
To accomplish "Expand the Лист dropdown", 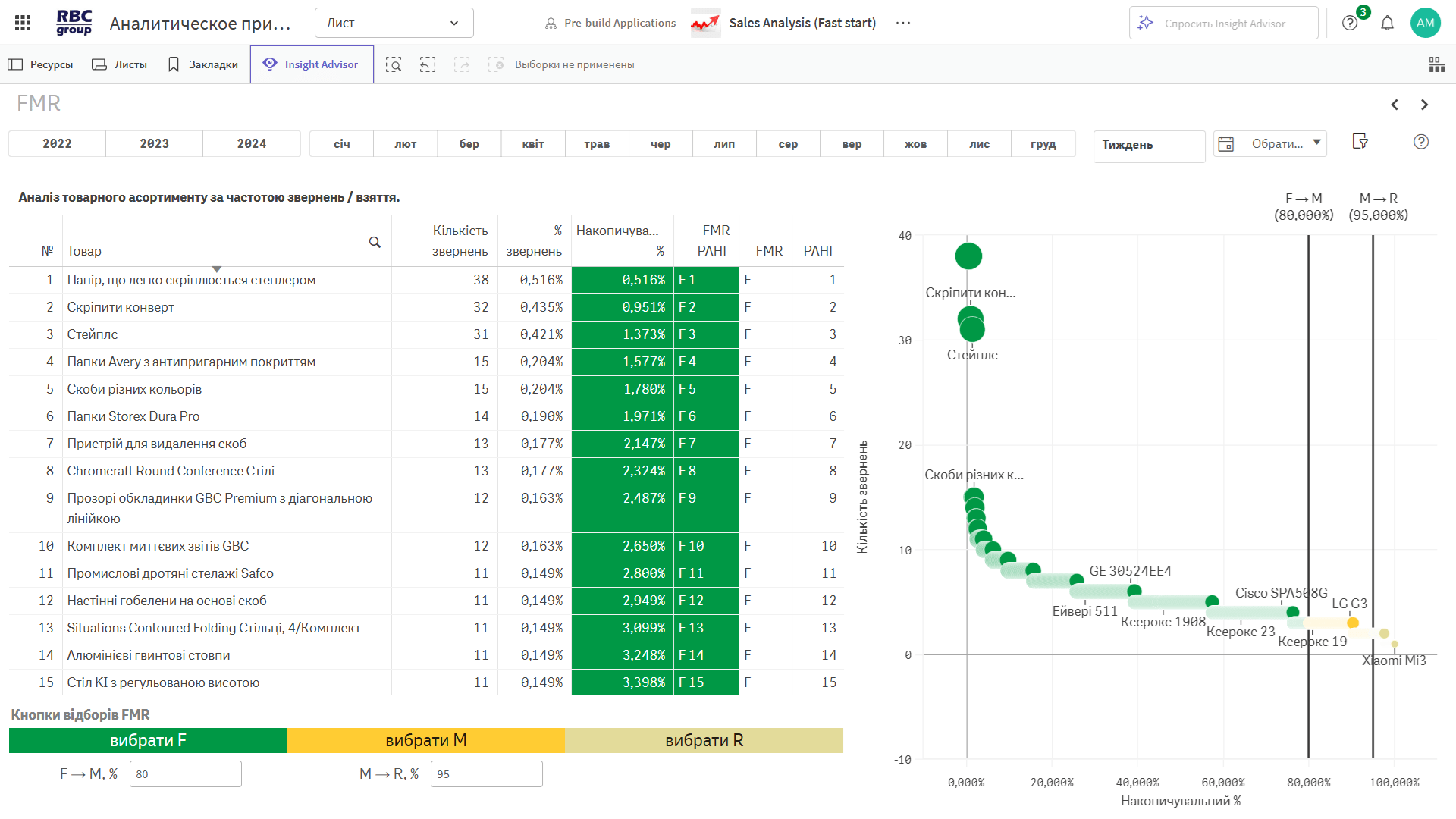I will tap(394, 23).
